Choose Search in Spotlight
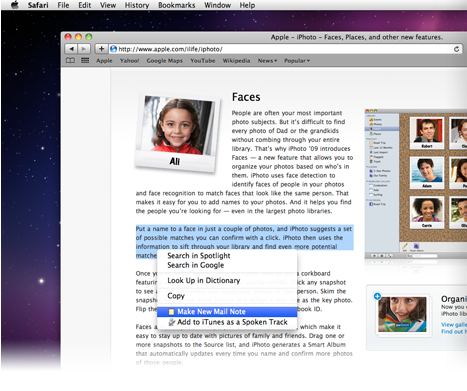 (x=227, y=256)
